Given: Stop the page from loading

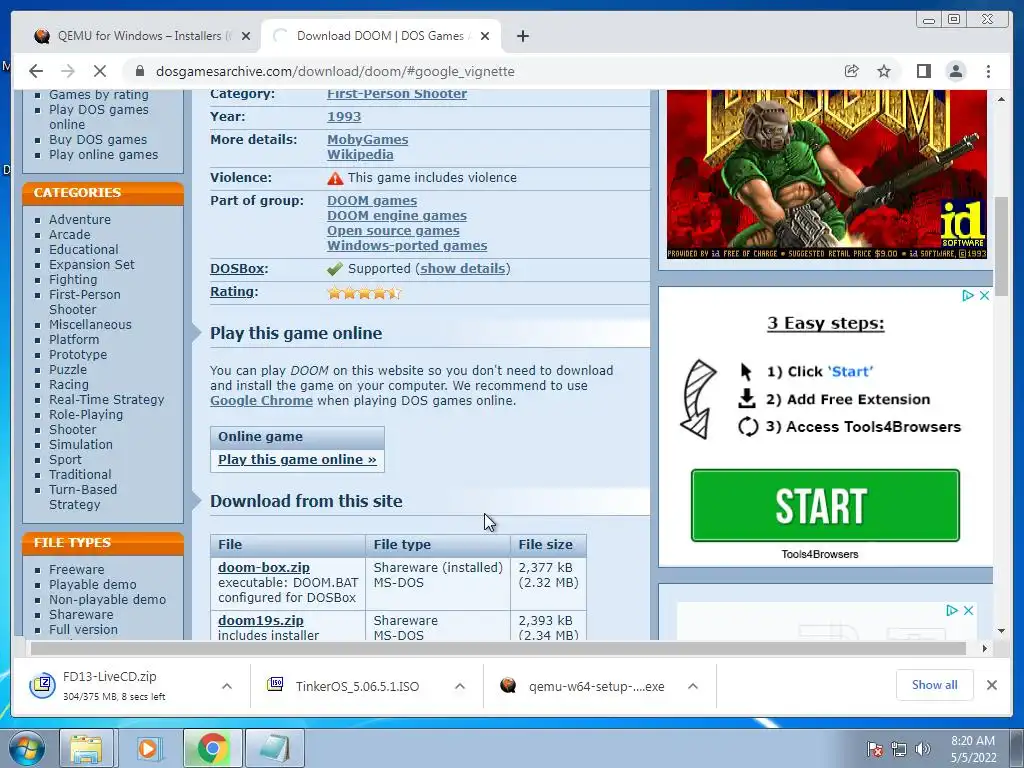Looking at the screenshot, I should 100,71.
